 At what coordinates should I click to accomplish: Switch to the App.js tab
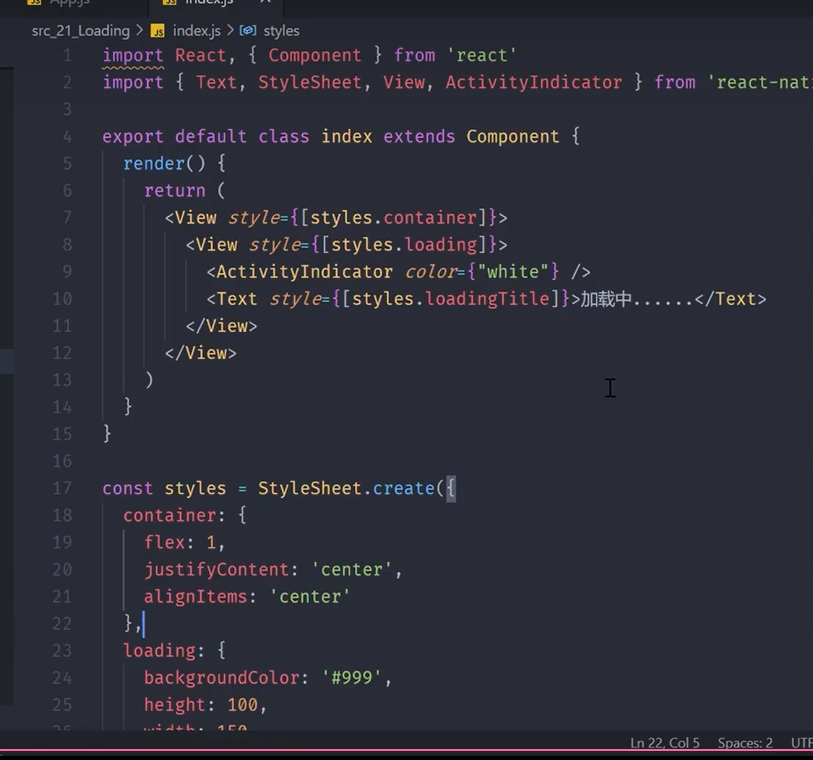[70, 3]
